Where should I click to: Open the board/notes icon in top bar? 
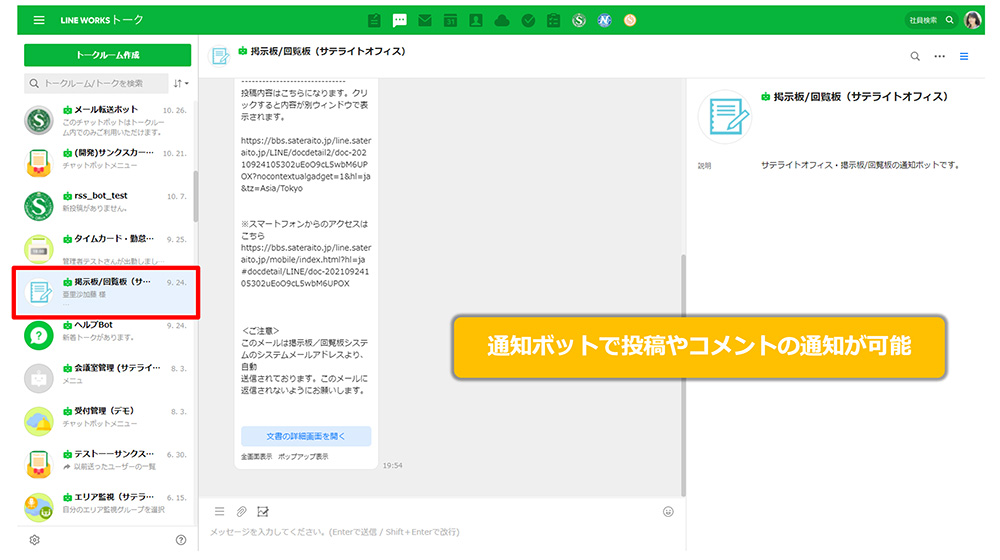tap(374, 20)
